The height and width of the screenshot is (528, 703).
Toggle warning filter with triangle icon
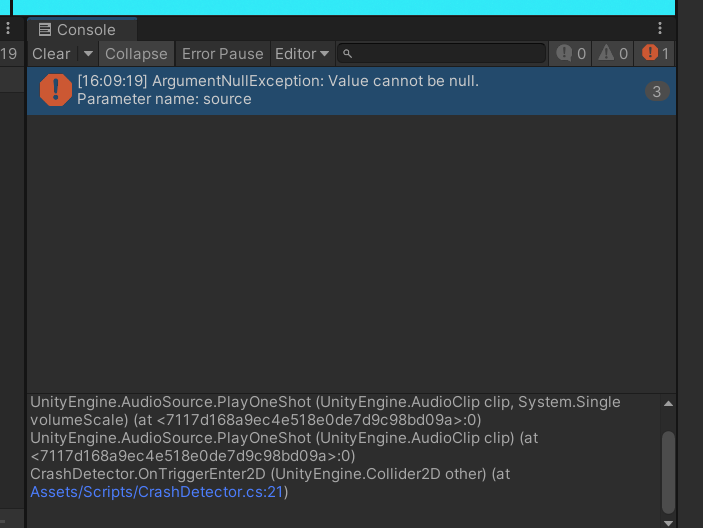(x=614, y=54)
